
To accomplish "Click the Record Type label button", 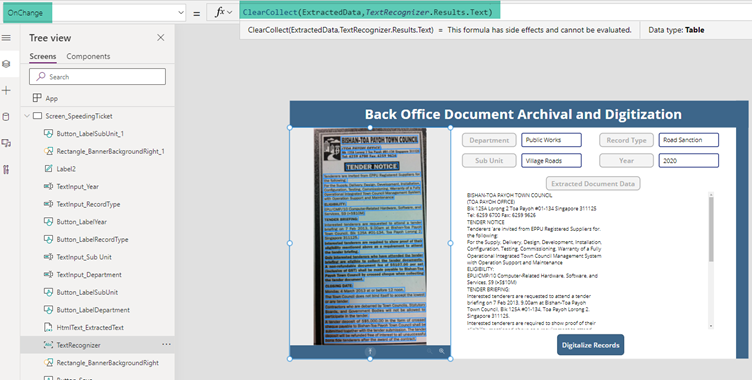I will coord(626,140).
